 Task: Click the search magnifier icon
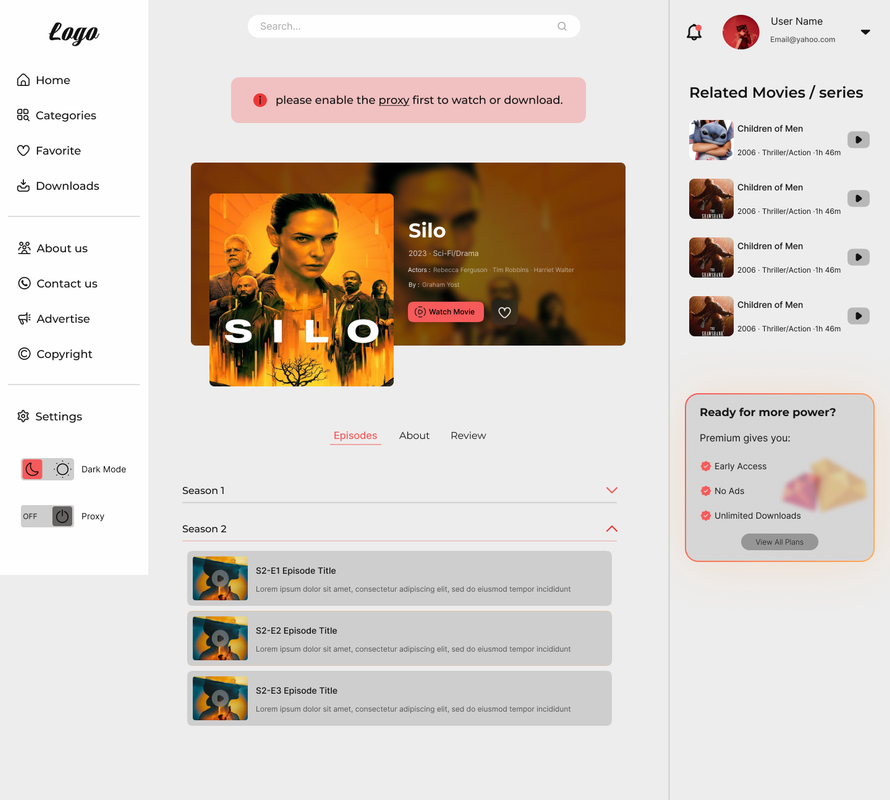pos(562,26)
